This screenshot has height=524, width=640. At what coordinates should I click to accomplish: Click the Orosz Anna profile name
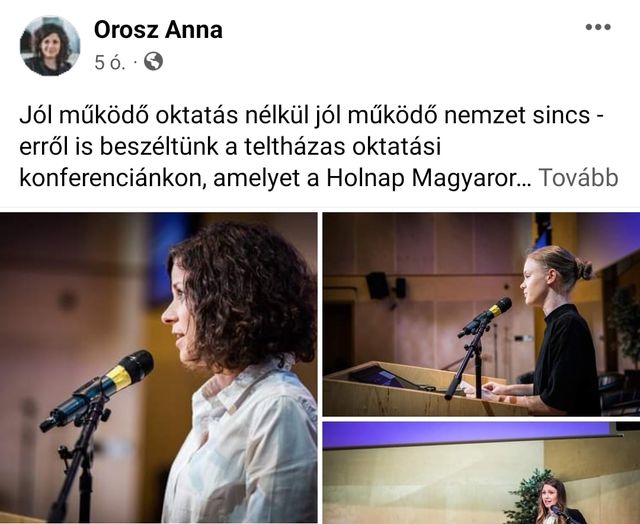158,30
